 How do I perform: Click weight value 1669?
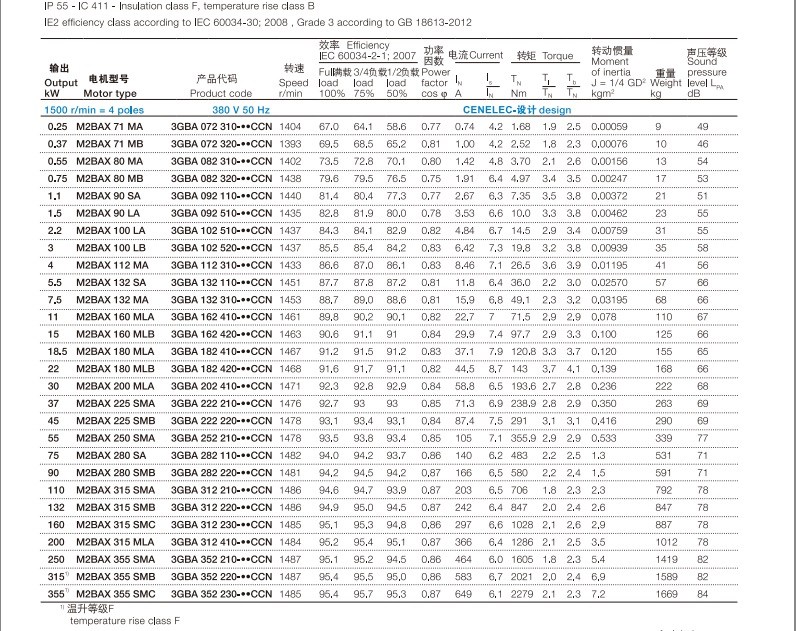[x=667, y=594]
